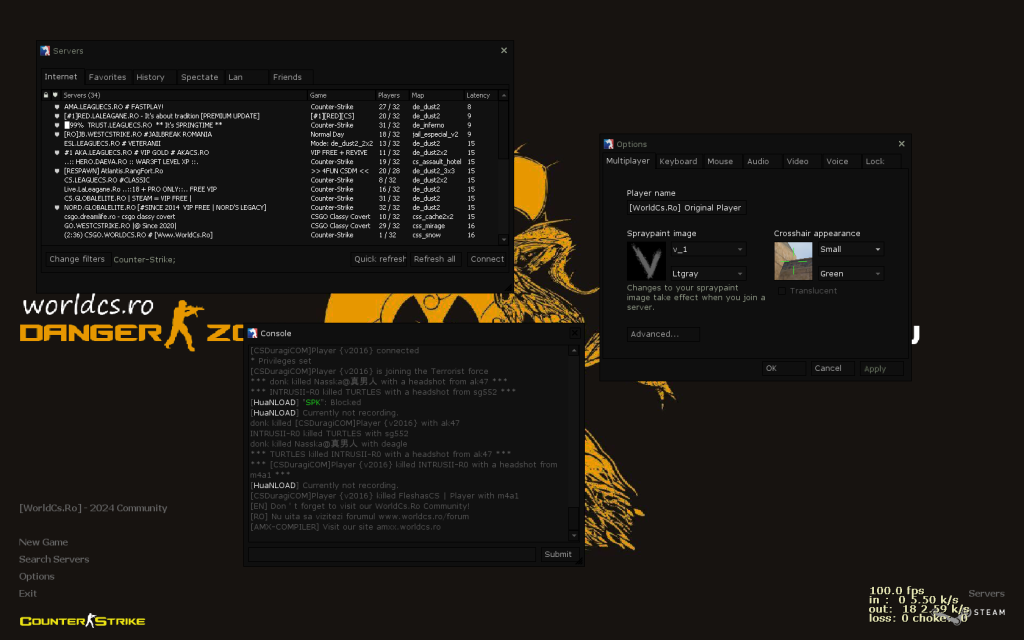Open the Spectate tab
1024x640 pixels.
[x=200, y=77]
